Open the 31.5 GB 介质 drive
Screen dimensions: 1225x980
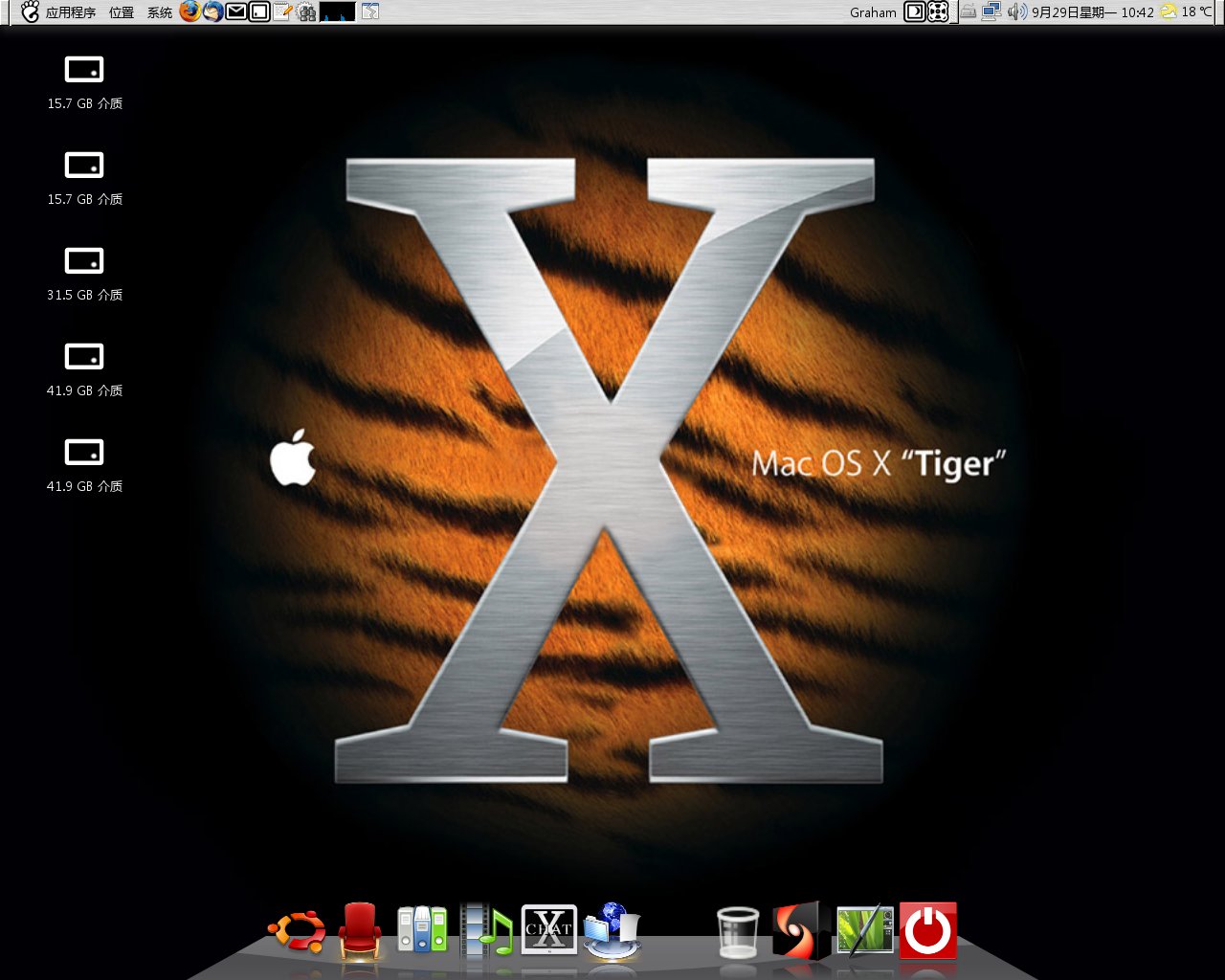point(84,273)
